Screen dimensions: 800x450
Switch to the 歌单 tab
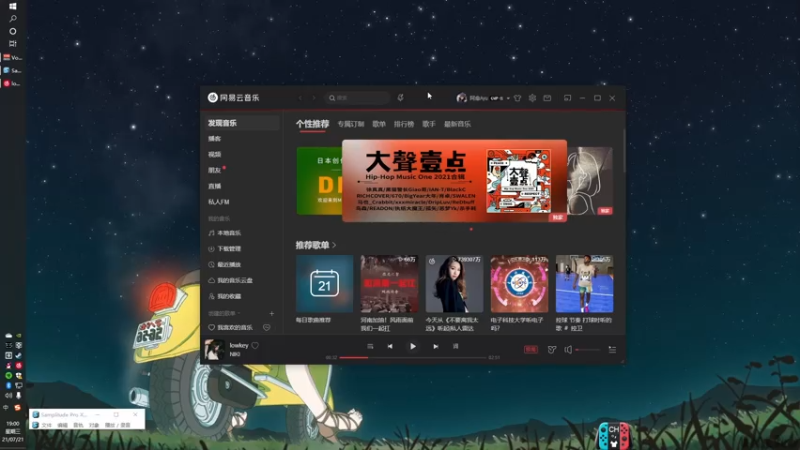coord(379,124)
